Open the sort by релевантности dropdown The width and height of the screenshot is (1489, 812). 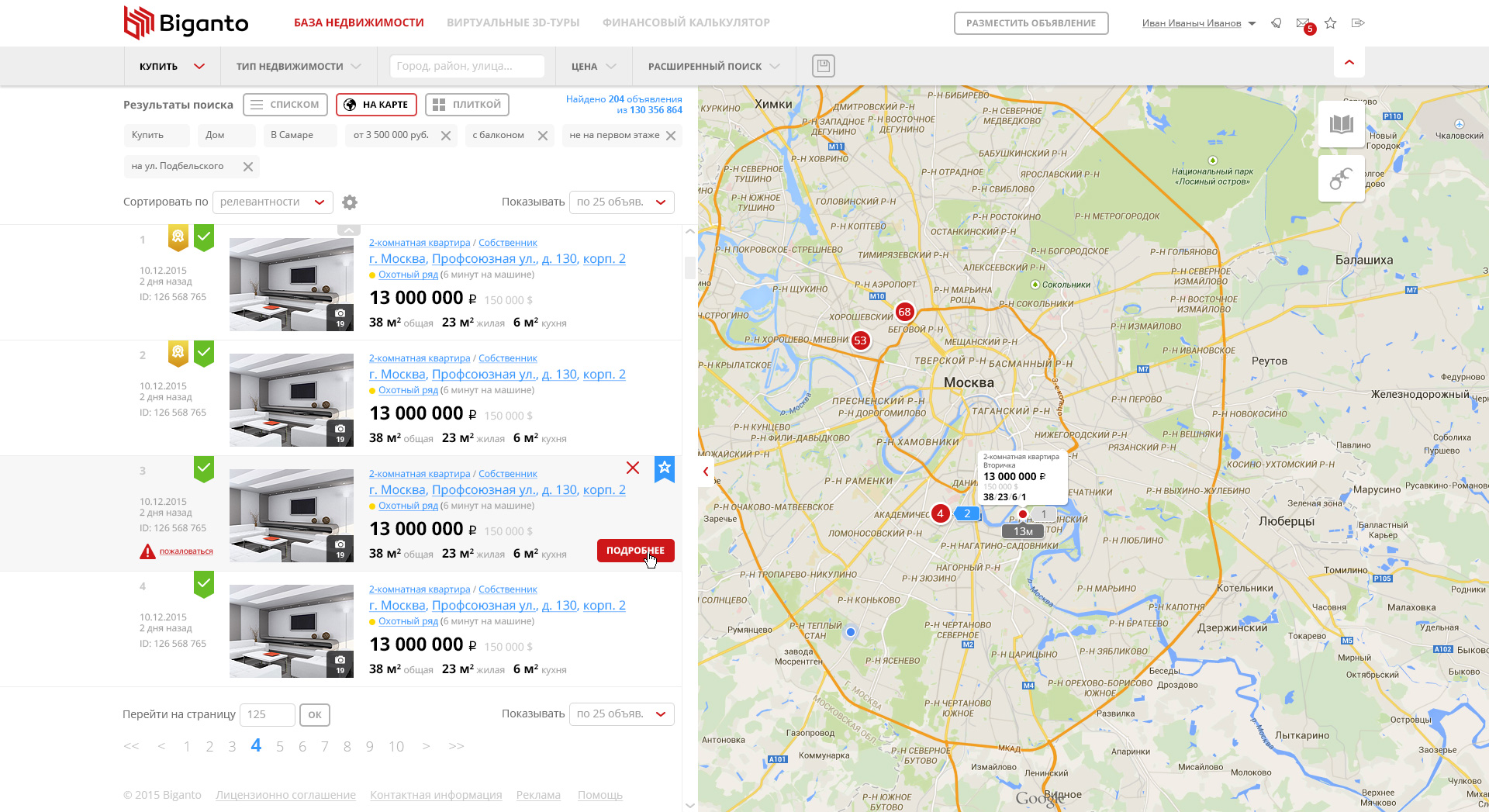pos(273,202)
